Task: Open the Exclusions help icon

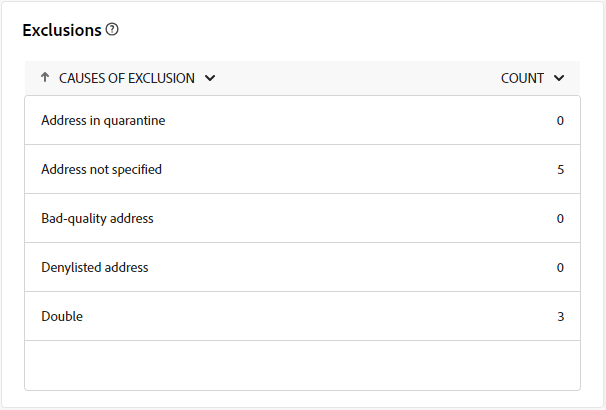Action: (112, 29)
